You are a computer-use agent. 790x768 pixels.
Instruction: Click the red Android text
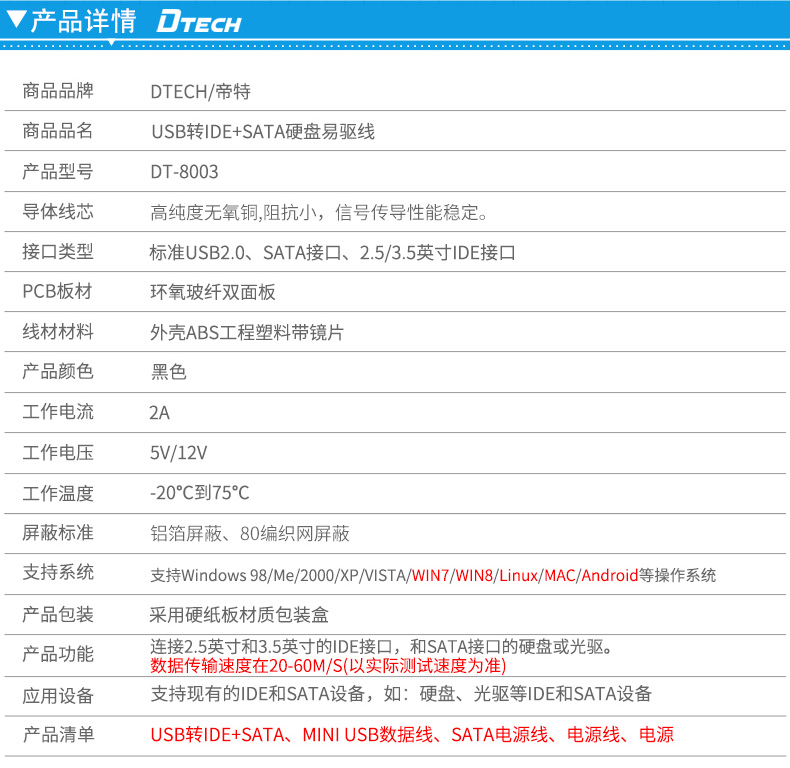tap(610, 575)
